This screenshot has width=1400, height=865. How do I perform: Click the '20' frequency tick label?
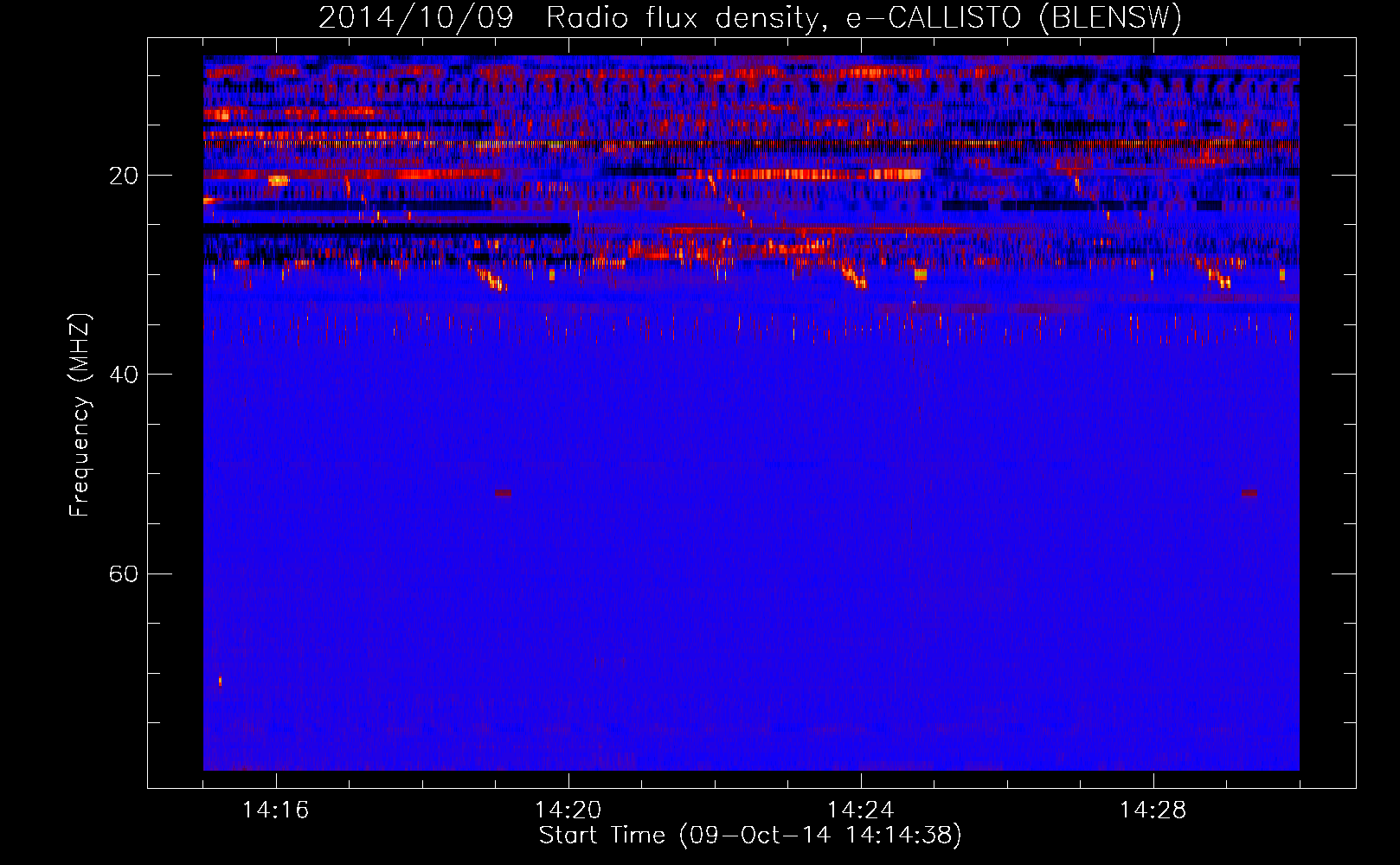[x=123, y=176]
